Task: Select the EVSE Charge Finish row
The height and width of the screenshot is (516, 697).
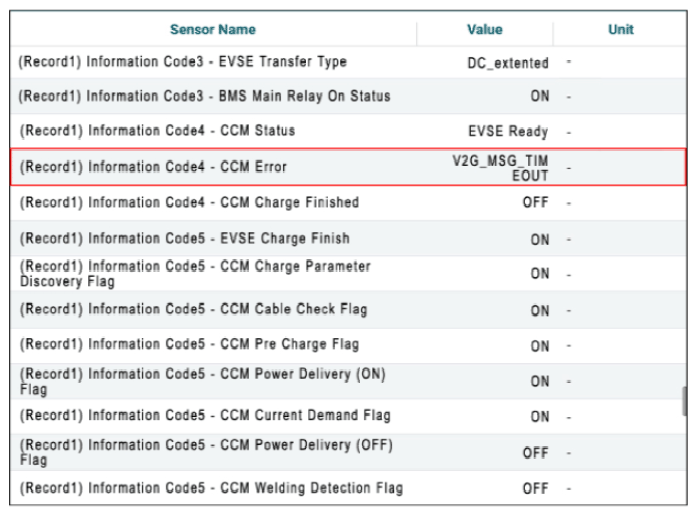Action: click(348, 238)
